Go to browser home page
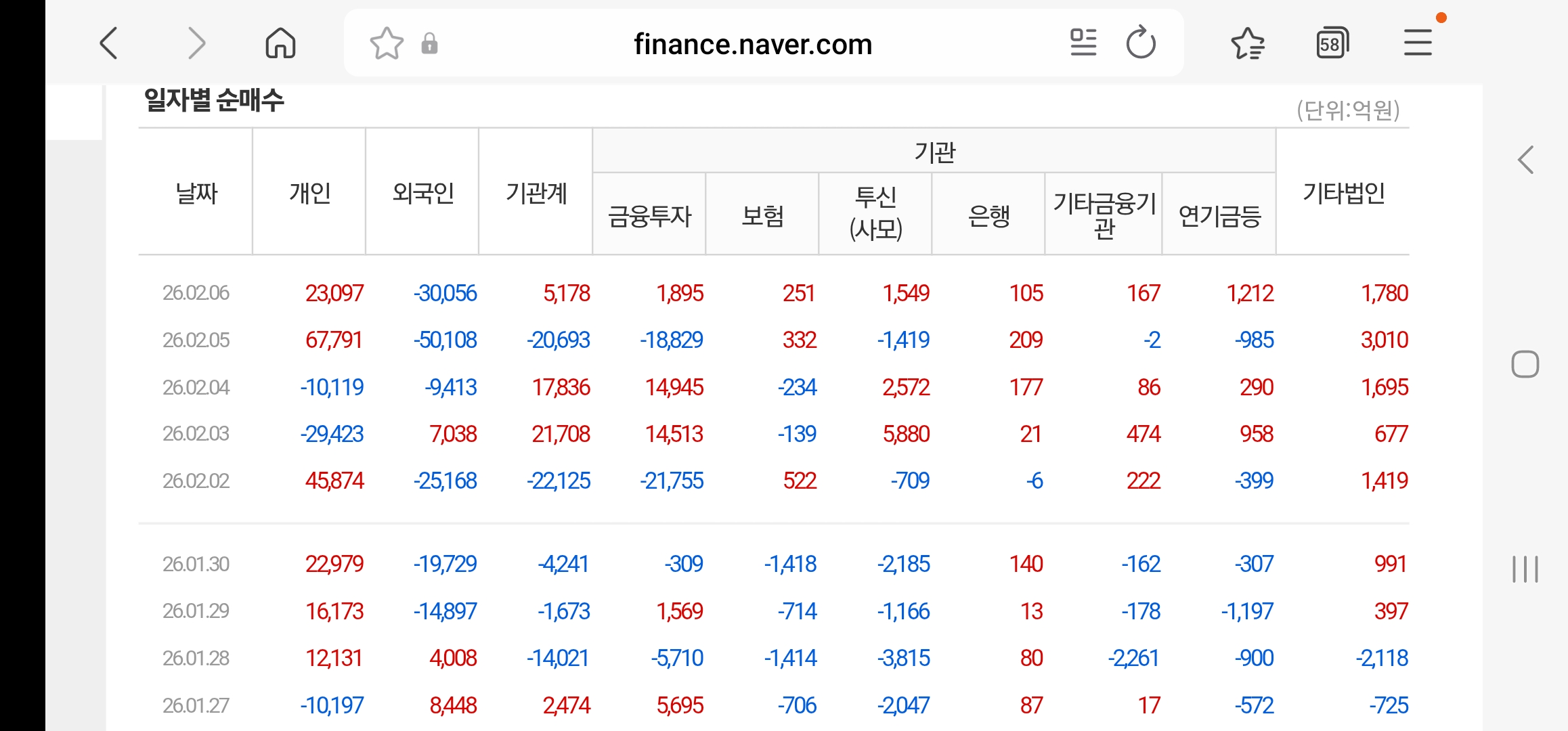 coord(280,44)
